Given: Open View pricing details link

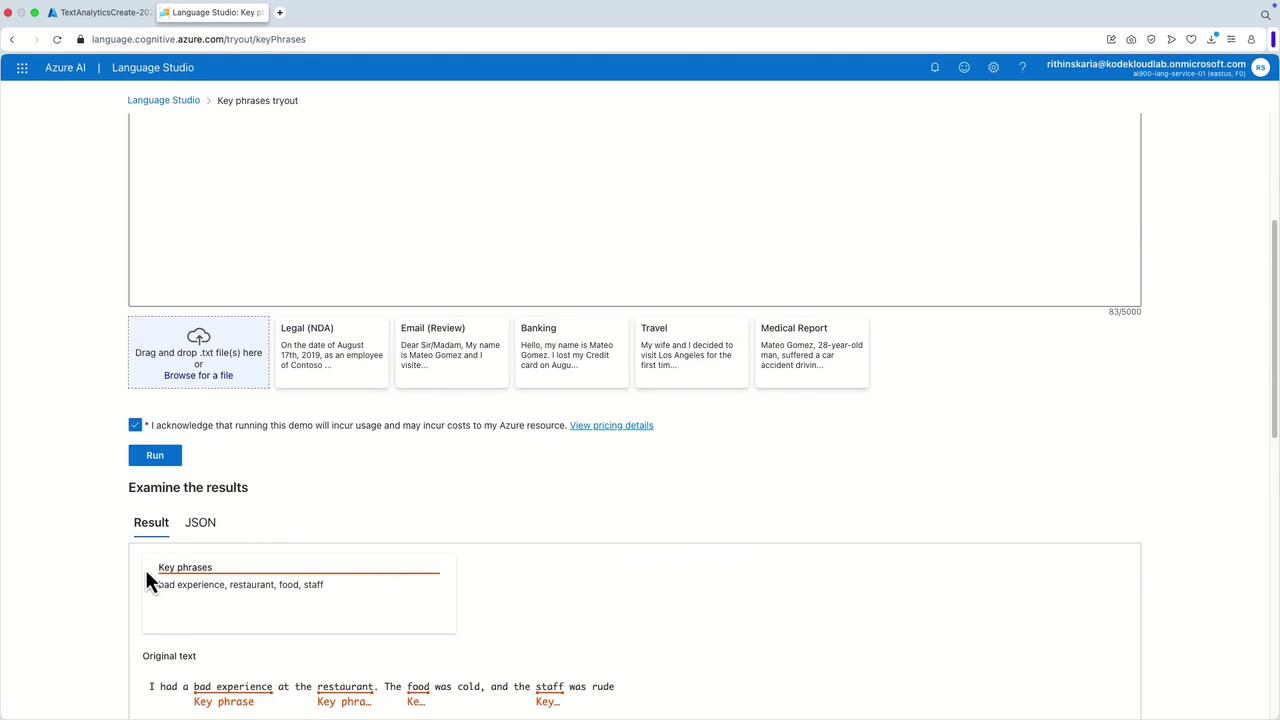Looking at the screenshot, I should [x=611, y=425].
